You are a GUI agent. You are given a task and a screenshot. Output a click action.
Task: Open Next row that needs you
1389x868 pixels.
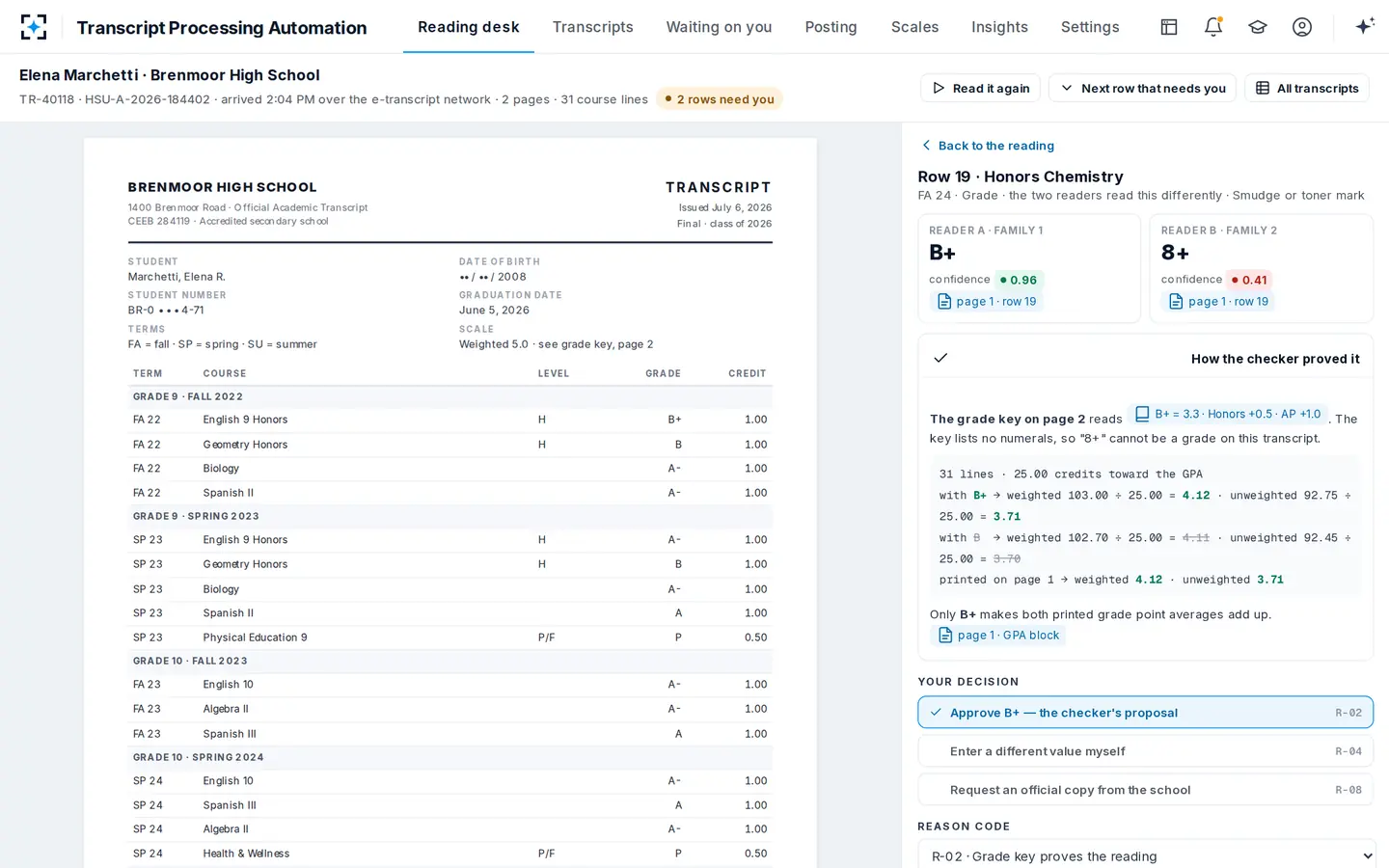point(1142,88)
